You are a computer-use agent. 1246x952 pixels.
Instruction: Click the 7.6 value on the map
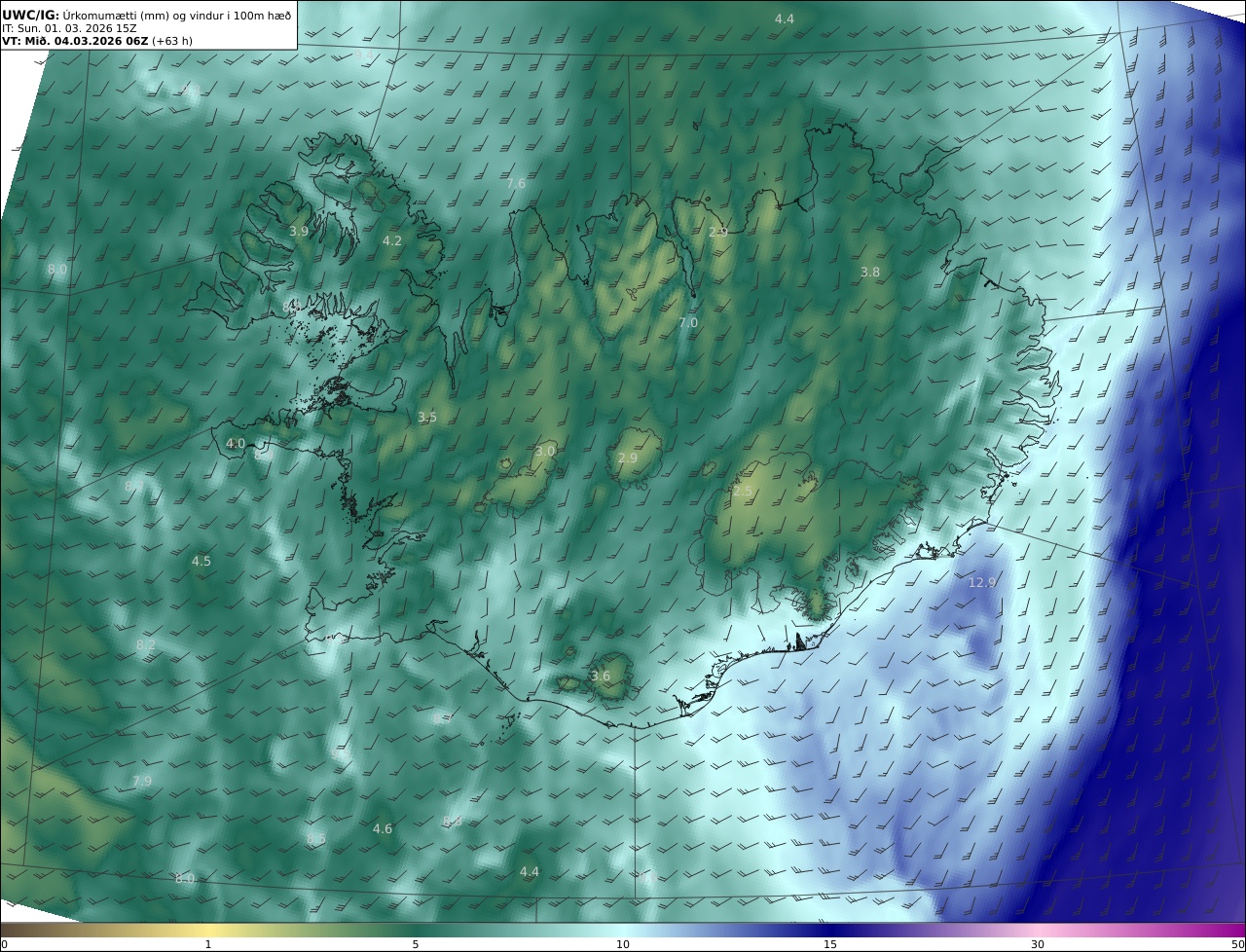point(516,183)
